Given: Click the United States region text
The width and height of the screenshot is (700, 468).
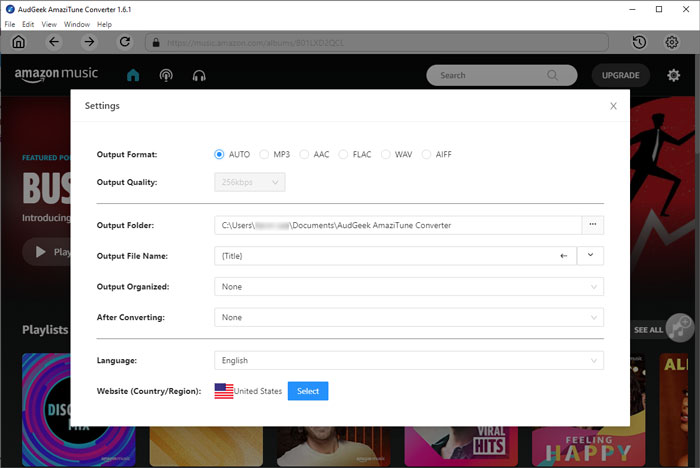Looking at the screenshot, I should click(x=258, y=391).
